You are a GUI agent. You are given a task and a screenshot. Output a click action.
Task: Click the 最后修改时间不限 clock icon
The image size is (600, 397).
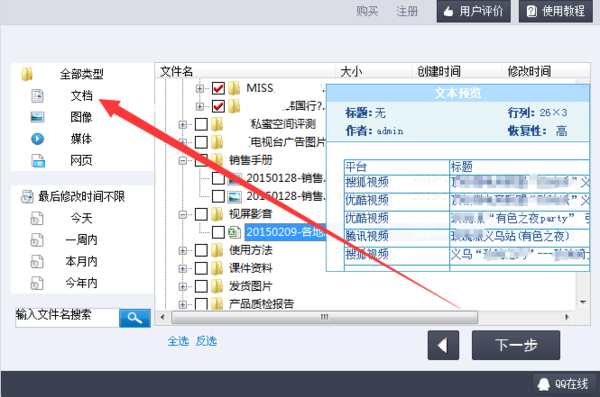pos(27,197)
